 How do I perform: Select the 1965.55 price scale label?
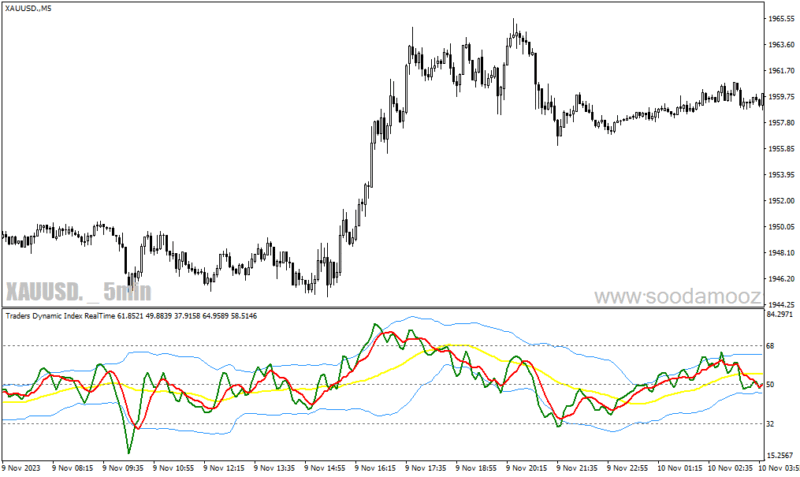(x=781, y=18)
